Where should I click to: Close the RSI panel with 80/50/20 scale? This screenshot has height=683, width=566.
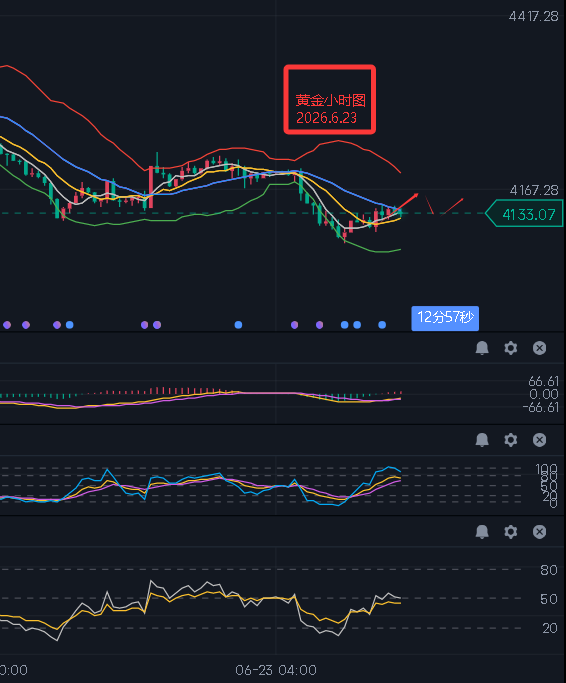point(539,531)
